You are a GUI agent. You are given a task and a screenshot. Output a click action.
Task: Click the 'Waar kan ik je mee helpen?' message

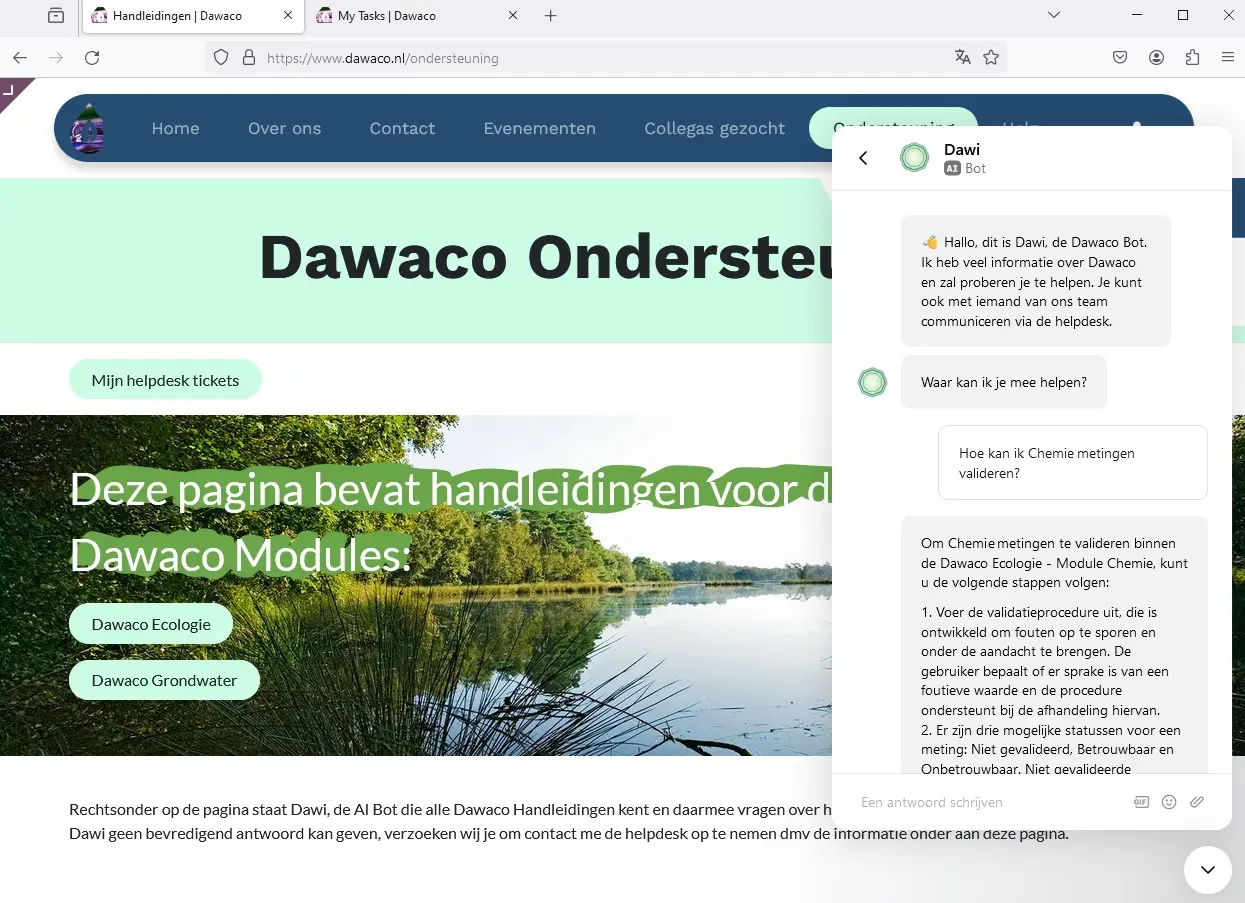1004,382
